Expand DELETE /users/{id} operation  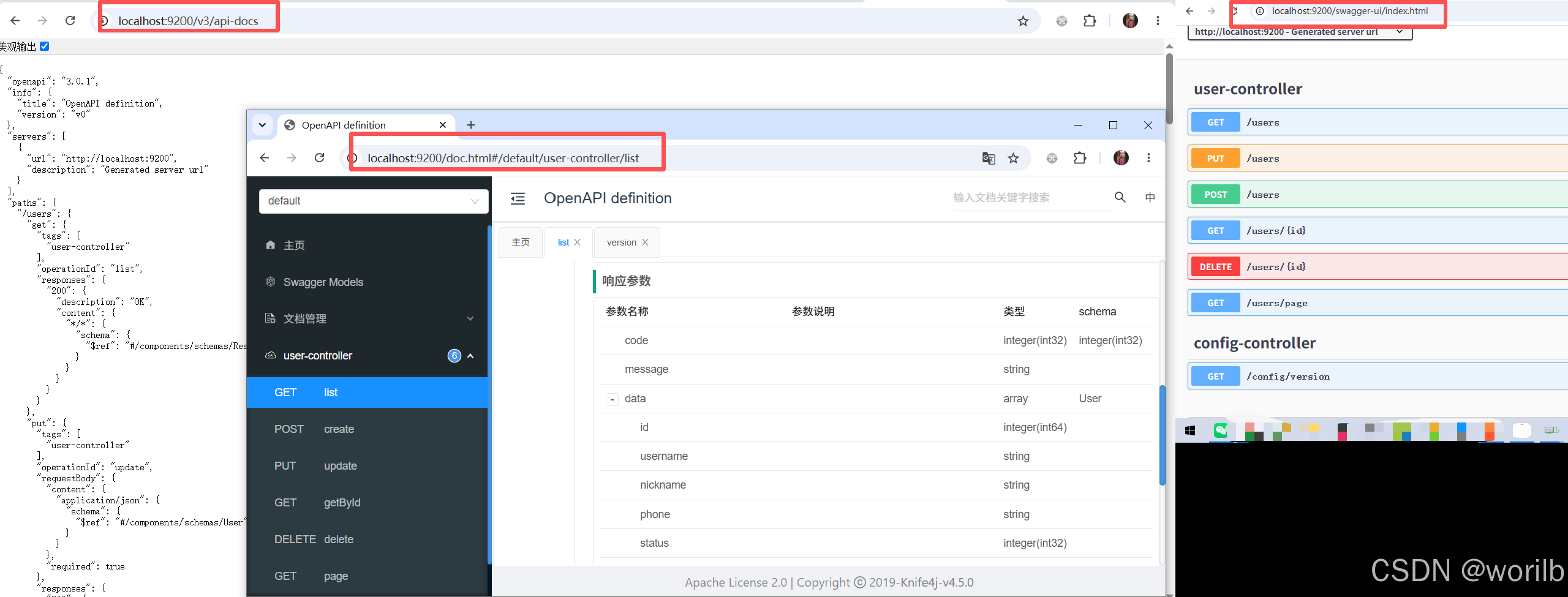[x=1378, y=267]
